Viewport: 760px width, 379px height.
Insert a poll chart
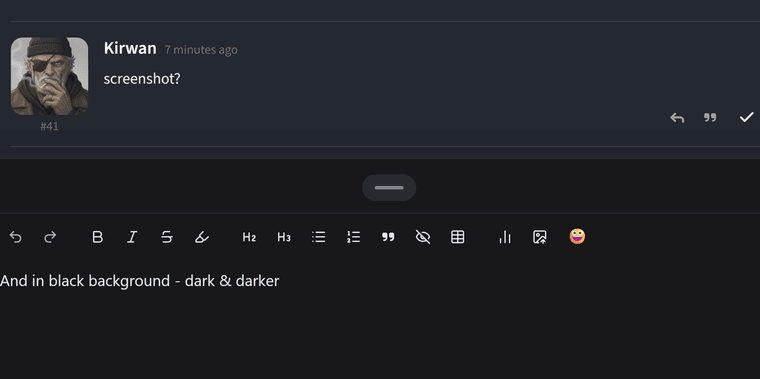505,237
